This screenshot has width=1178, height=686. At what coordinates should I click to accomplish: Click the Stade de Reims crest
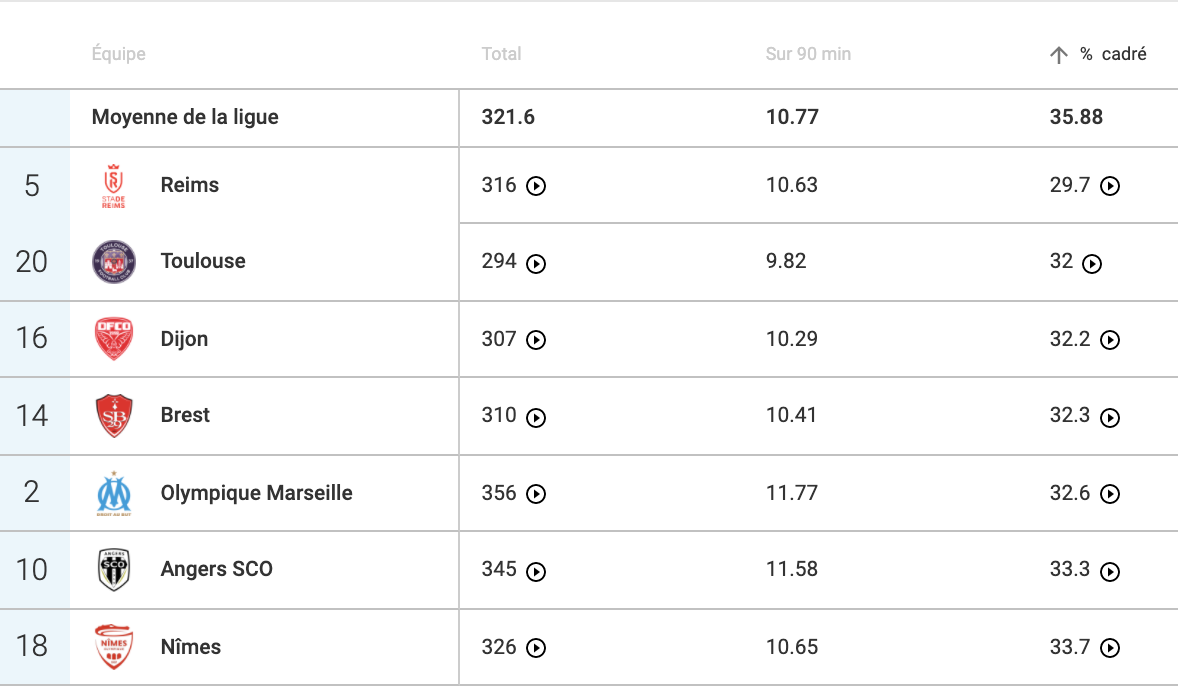(113, 186)
